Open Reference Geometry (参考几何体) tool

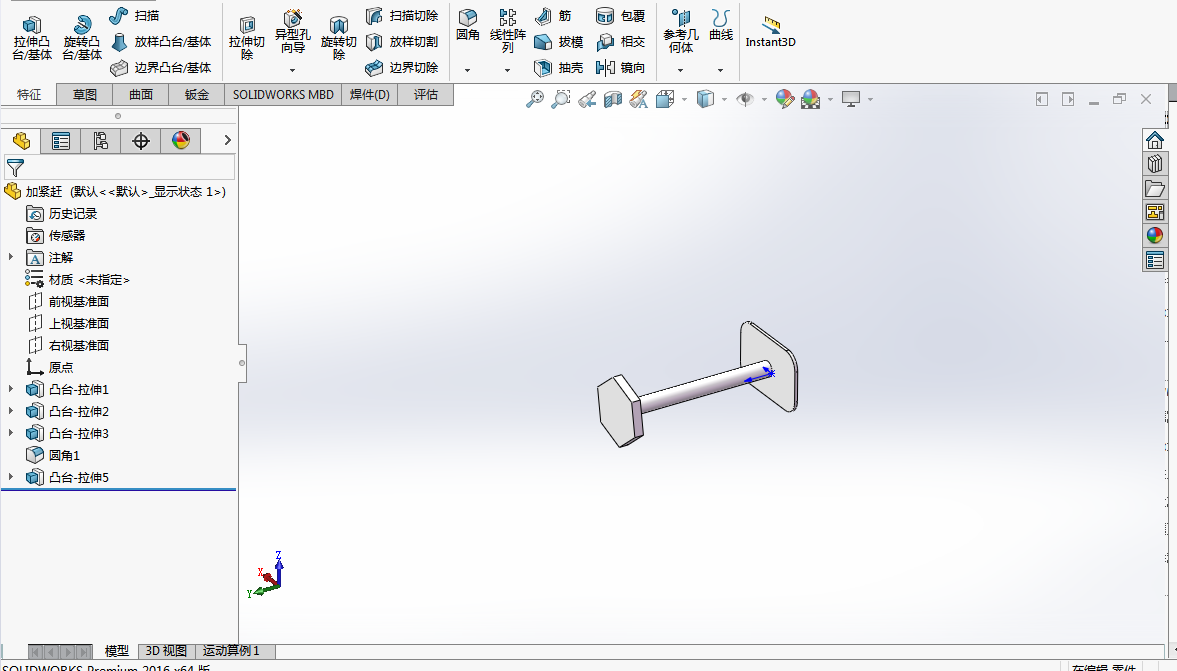681,32
